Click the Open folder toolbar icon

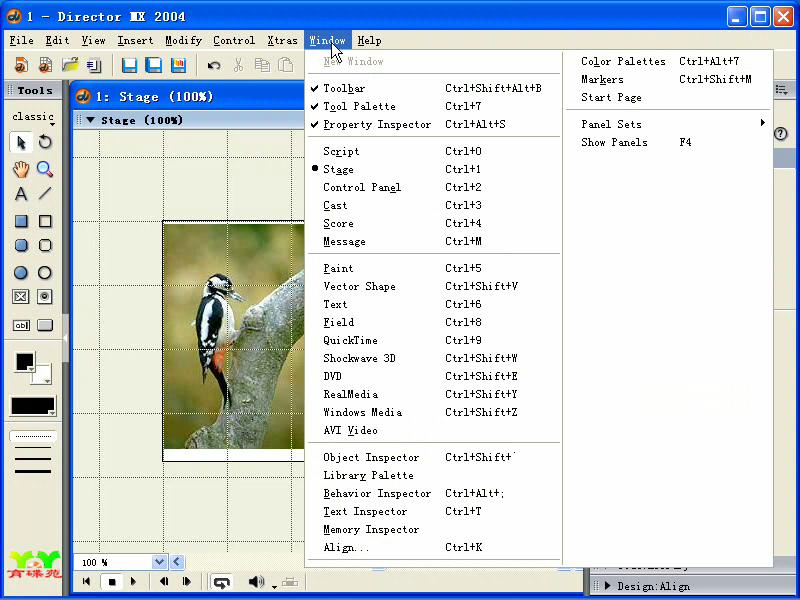coord(70,65)
